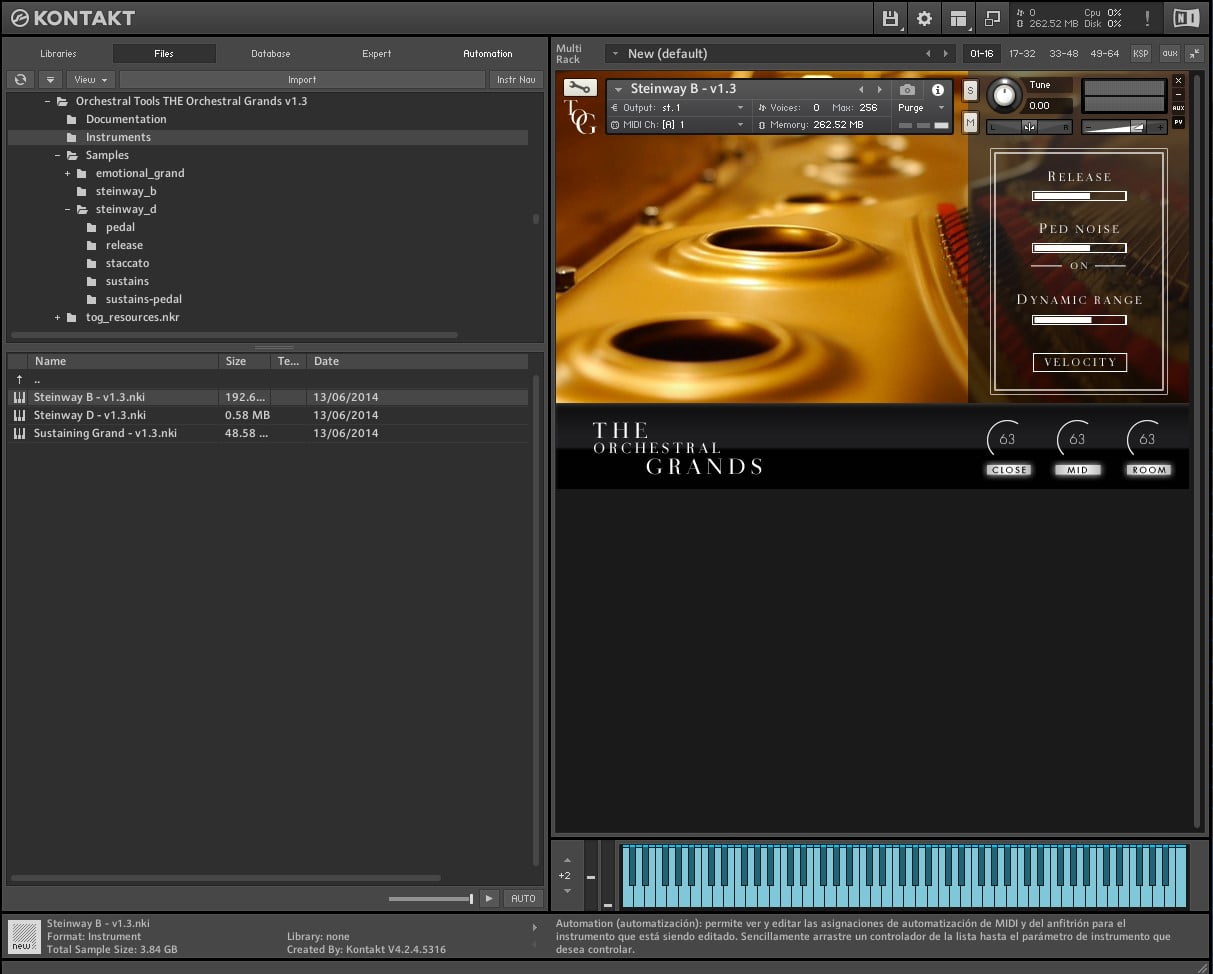This screenshot has width=1213, height=974.
Task: Switch to the Files tab
Action: coord(164,54)
